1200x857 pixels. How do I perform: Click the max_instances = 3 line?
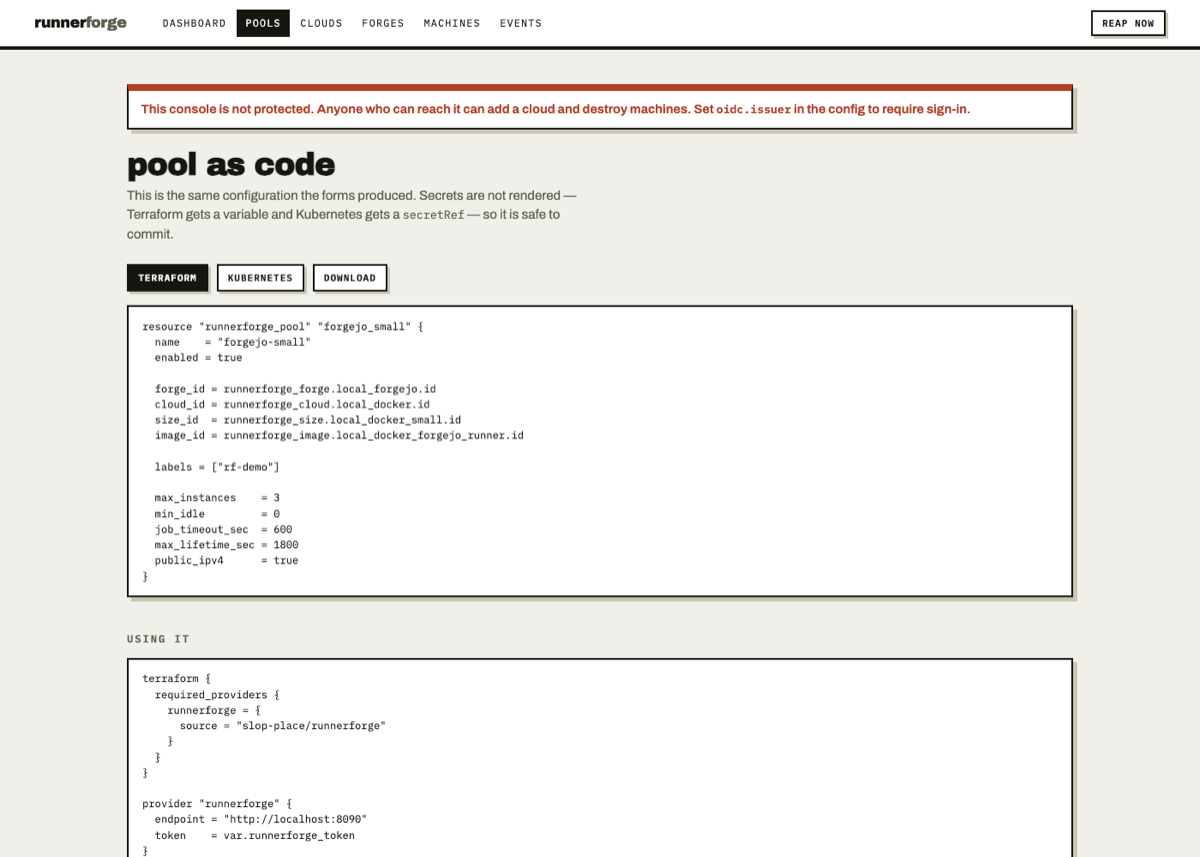(x=217, y=498)
